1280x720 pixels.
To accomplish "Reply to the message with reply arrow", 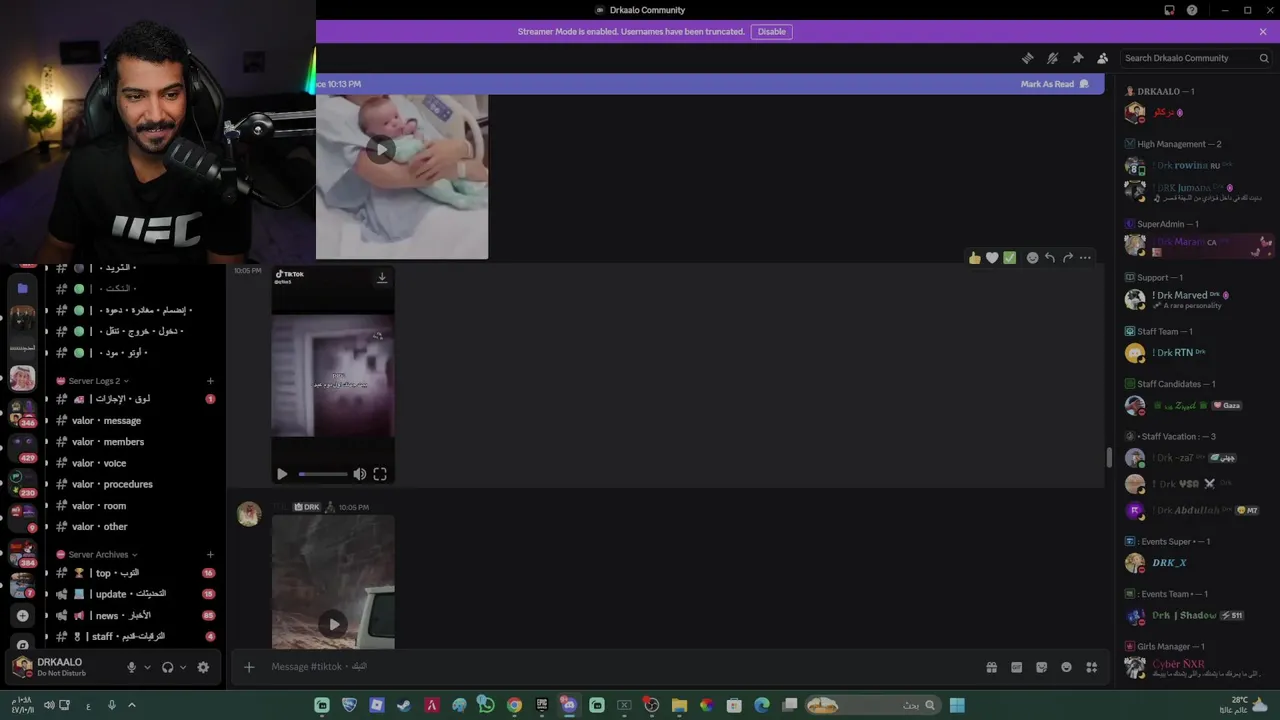I will click(1050, 258).
